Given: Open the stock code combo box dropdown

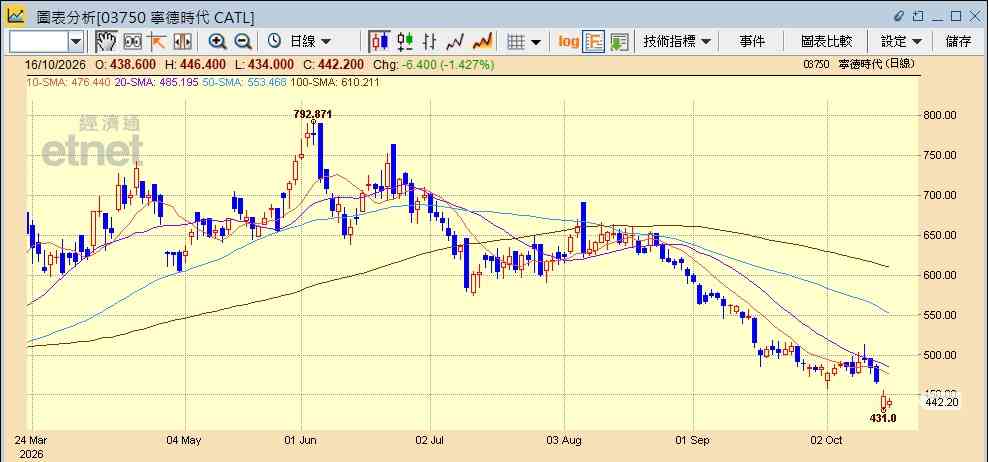Looking at the screenshot, I should click(76, 42).
